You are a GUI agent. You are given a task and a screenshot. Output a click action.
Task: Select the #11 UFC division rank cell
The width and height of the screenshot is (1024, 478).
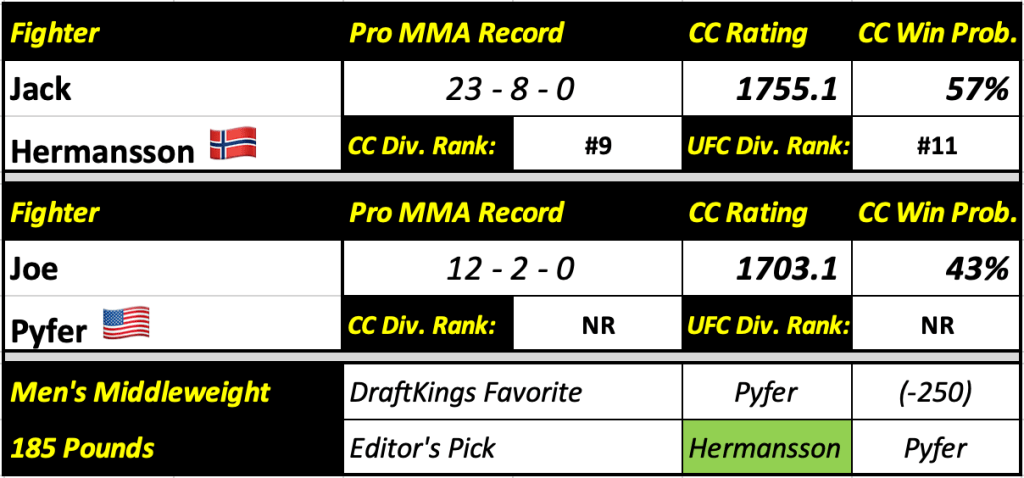click(x=937, y=146)
